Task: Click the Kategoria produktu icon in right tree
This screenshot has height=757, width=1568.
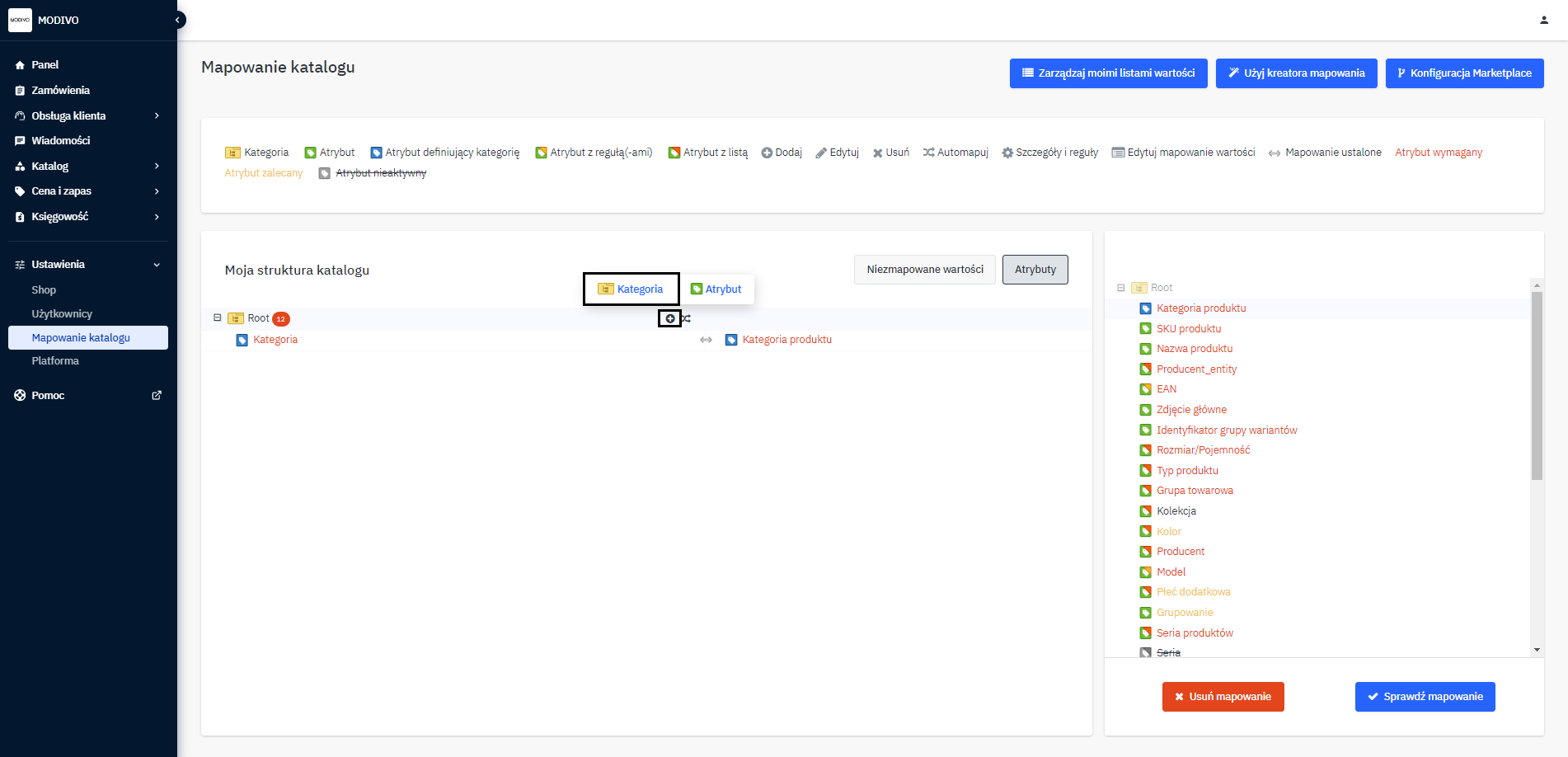Action: click(1145, 308)
